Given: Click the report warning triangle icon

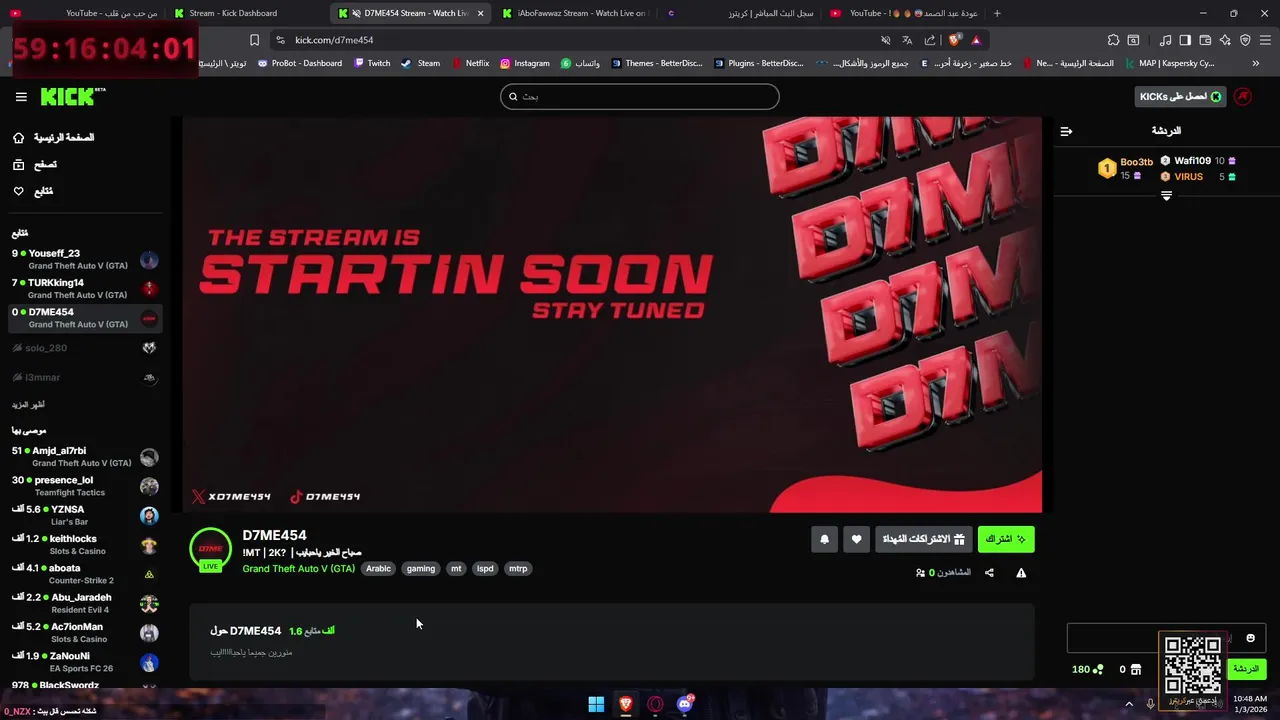Looking at the screenshot, I should (x=1021, y=573).
